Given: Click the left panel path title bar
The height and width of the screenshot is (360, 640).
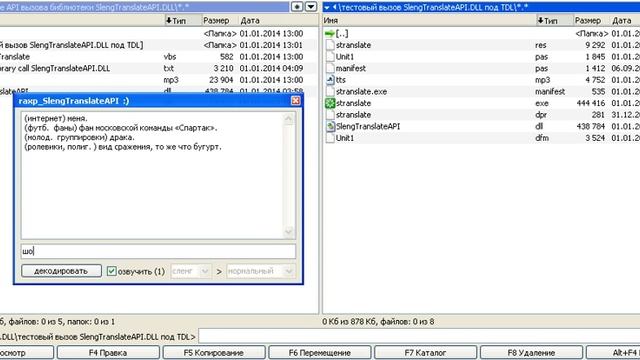Looking at the screenshot, I should click(144, 7).
